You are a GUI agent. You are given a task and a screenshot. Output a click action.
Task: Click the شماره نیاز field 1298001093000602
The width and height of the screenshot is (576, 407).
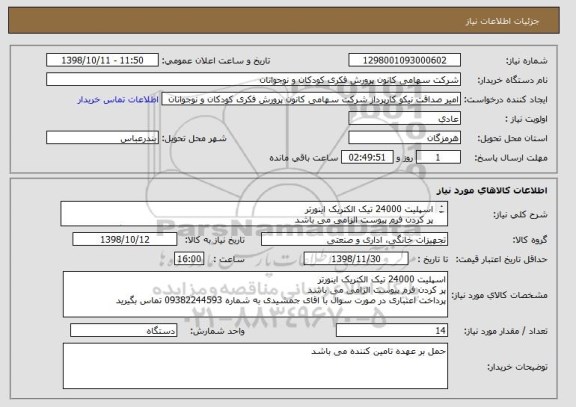point(404,60)
